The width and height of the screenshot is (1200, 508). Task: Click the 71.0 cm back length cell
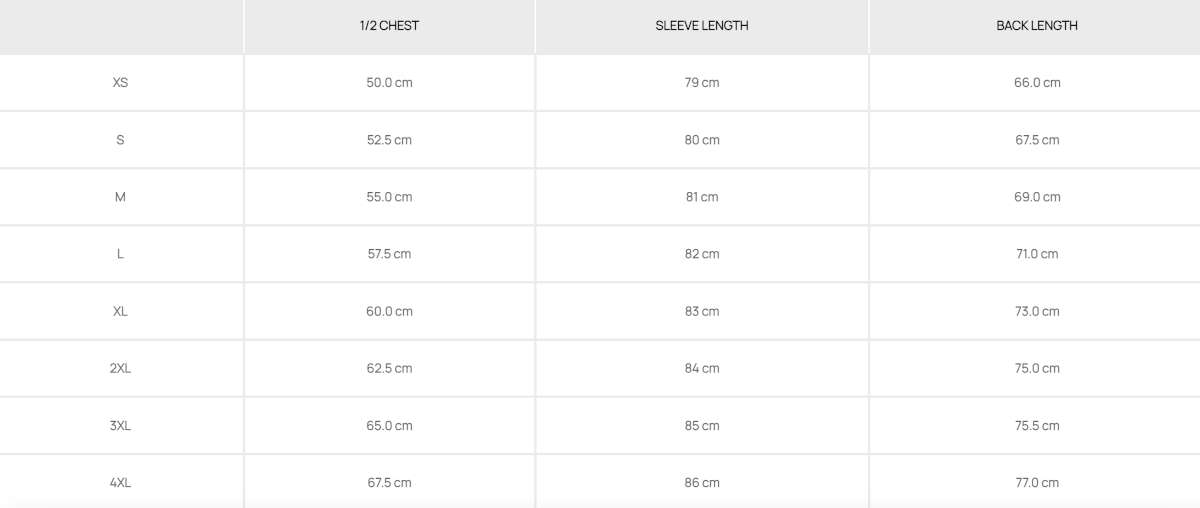(1037, 254)
